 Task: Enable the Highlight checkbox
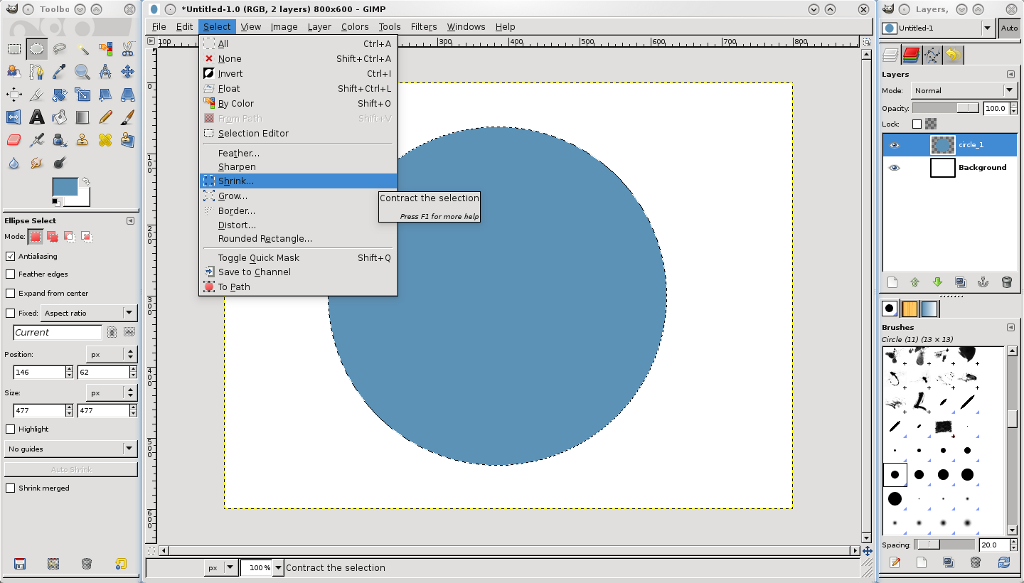click(x=10, y=429)
